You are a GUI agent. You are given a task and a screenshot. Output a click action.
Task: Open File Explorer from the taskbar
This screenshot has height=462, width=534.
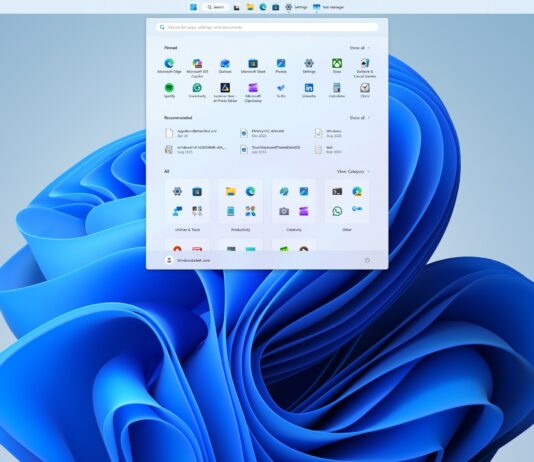250,7
